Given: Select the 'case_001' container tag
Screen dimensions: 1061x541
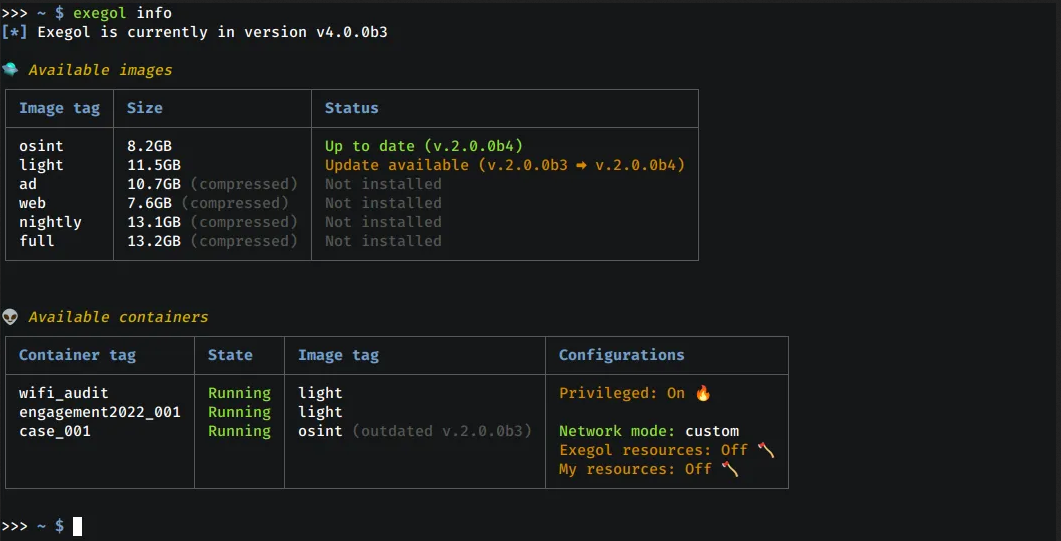Looking at the screenshot, I should coord(55,431).
